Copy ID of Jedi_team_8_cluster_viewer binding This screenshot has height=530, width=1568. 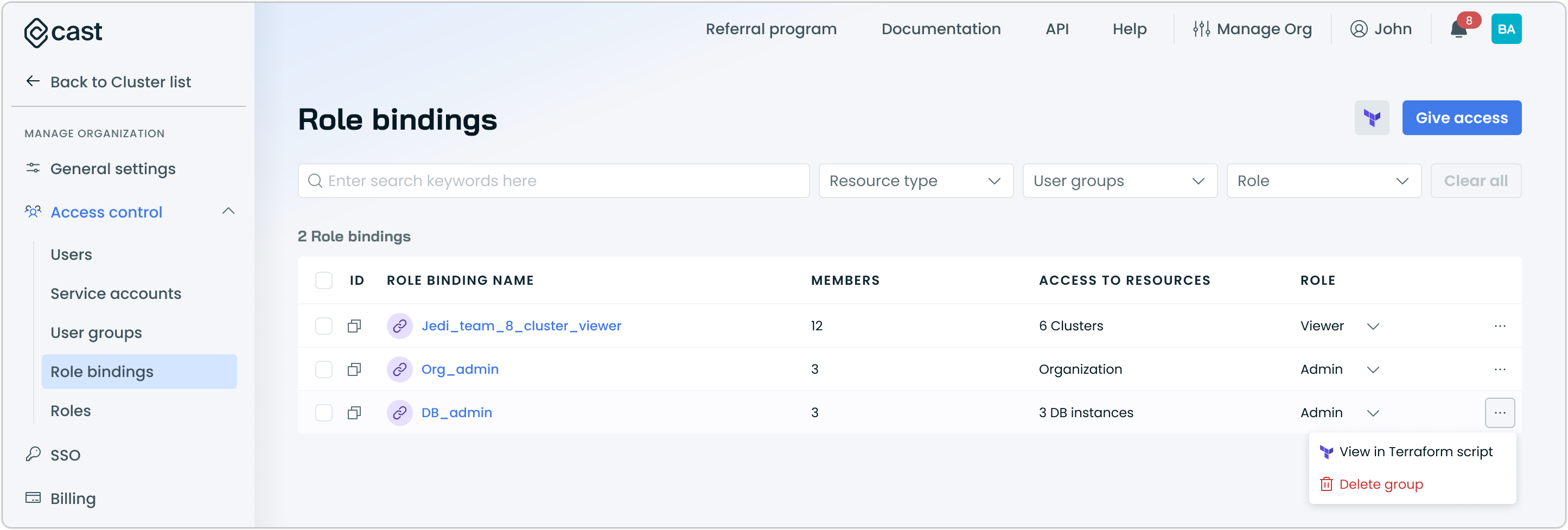[x=354, y=326]
